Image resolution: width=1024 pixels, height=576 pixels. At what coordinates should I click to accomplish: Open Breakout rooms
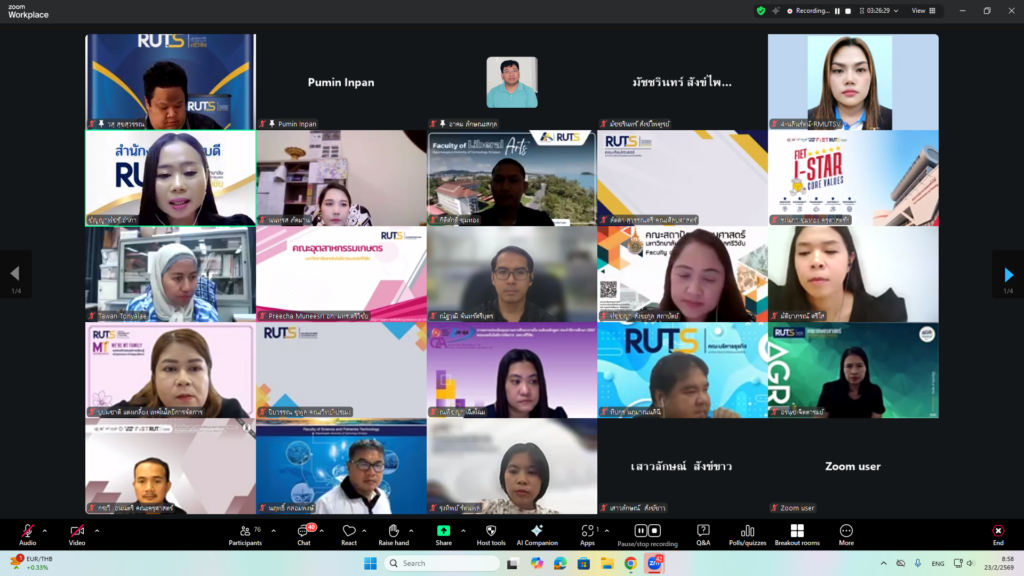797,531
